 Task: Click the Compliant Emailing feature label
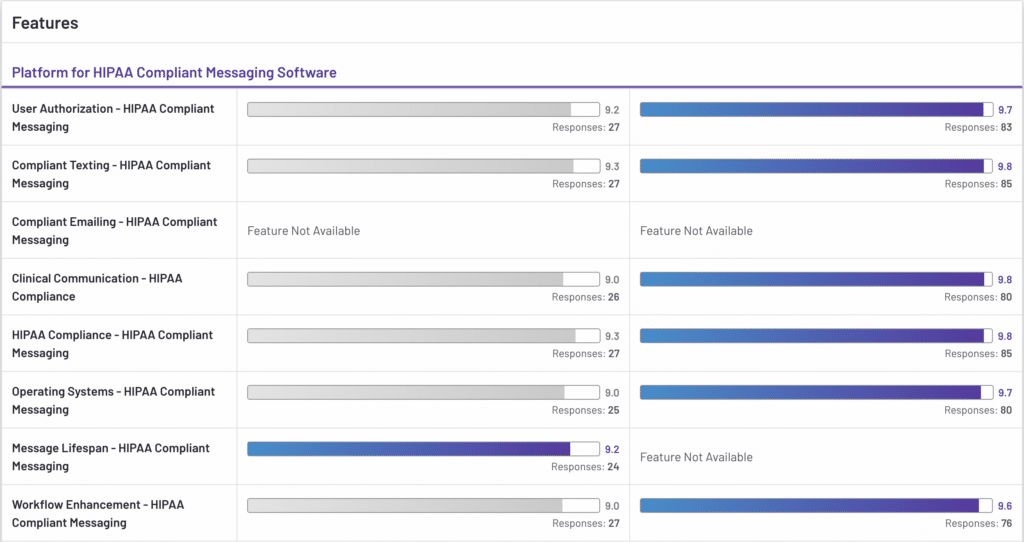(114, 231)
